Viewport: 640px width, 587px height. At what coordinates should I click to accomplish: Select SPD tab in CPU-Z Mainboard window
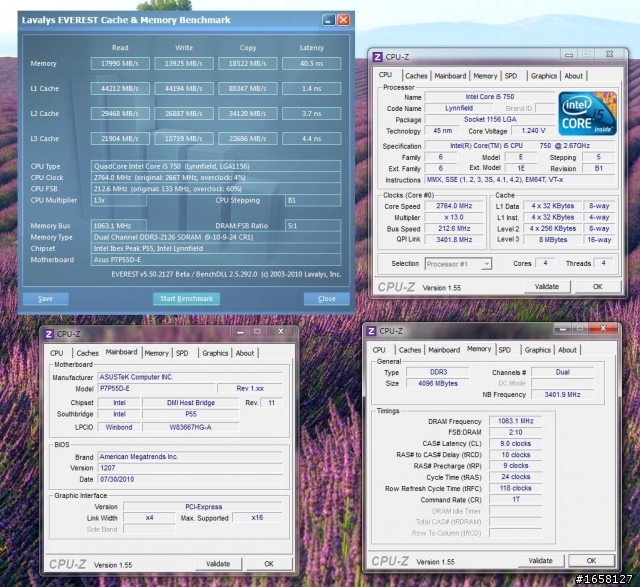182,353
